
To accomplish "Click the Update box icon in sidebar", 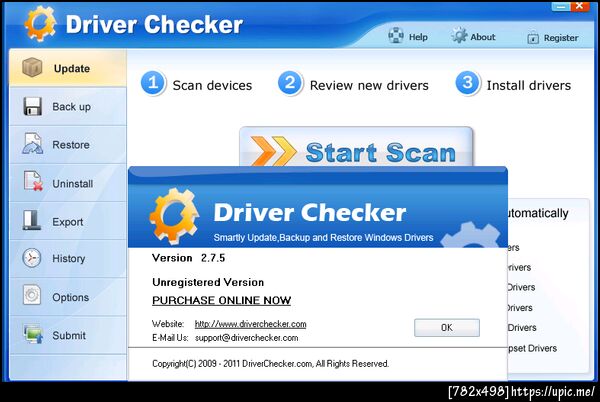I will (32, 67).
